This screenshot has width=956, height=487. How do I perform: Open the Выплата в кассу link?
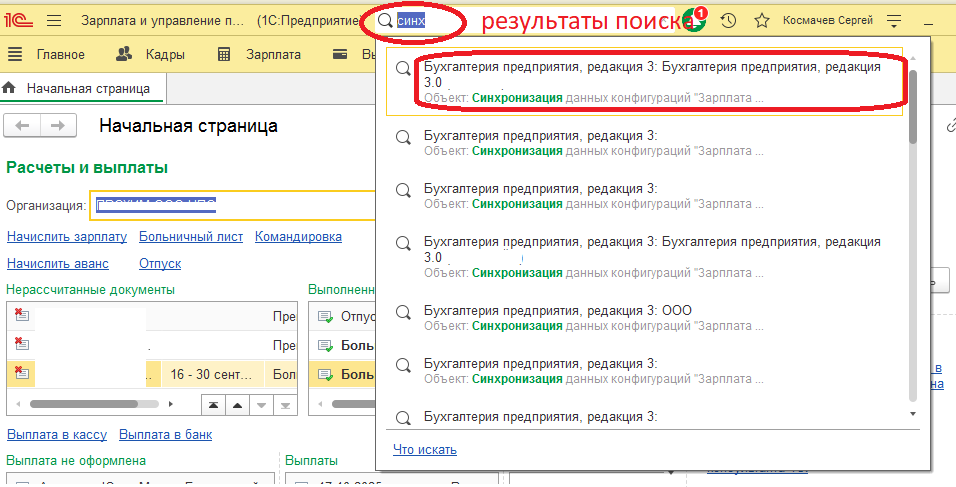point(57,435)
